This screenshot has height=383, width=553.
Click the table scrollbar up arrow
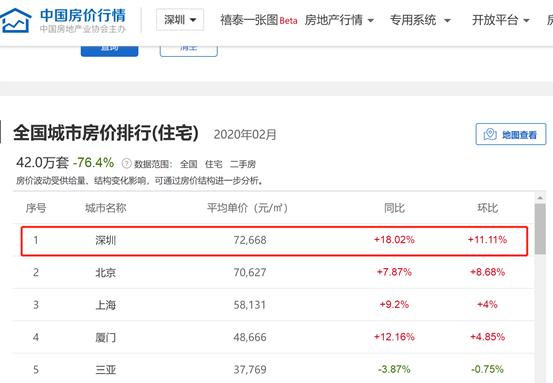pos(540,198)
